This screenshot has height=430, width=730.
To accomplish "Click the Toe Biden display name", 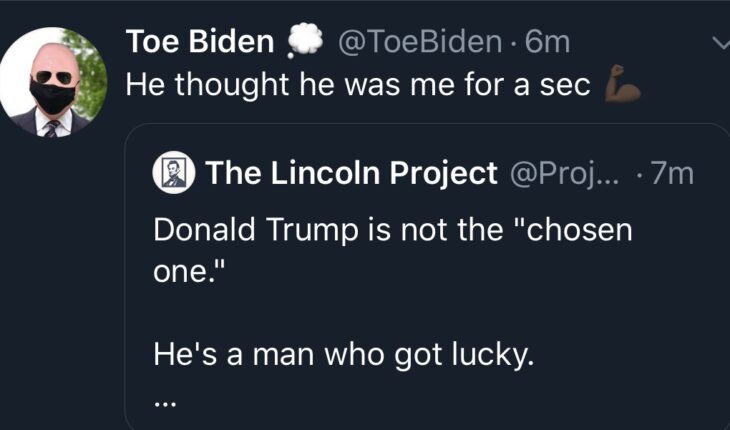I will point(200,42).
